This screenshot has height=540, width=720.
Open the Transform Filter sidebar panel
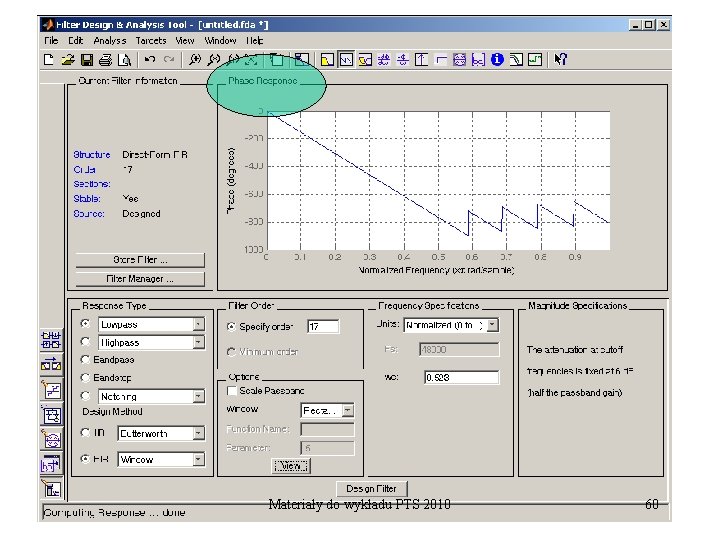click(51, 365)
